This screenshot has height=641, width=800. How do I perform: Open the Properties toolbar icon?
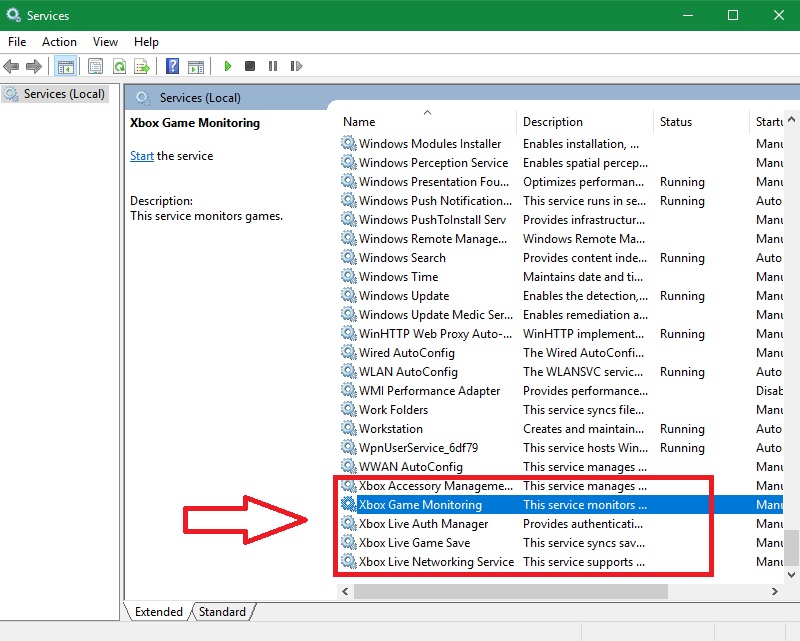point(95,66)
